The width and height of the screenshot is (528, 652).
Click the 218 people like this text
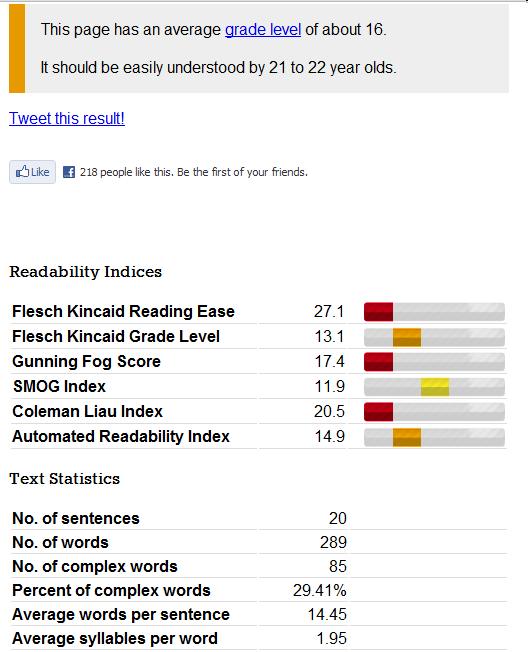tap(194, 172)
